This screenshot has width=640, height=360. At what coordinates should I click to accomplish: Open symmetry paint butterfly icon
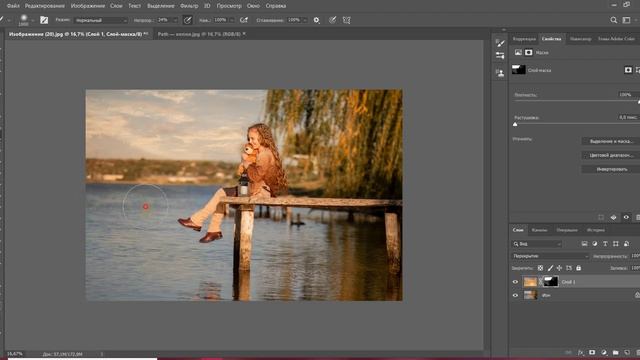[x=347, y=20]
